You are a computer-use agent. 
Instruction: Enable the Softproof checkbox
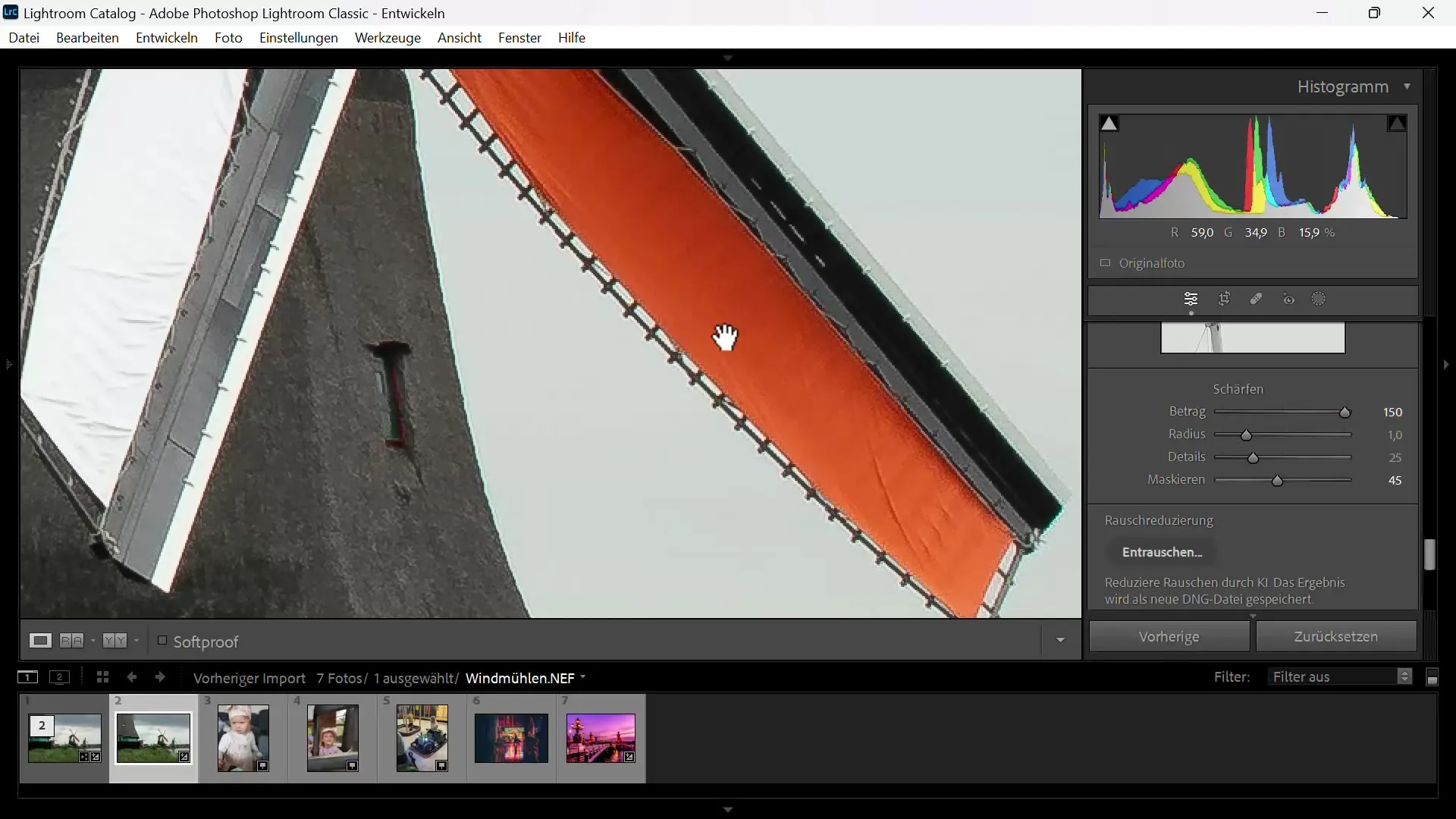162,641
